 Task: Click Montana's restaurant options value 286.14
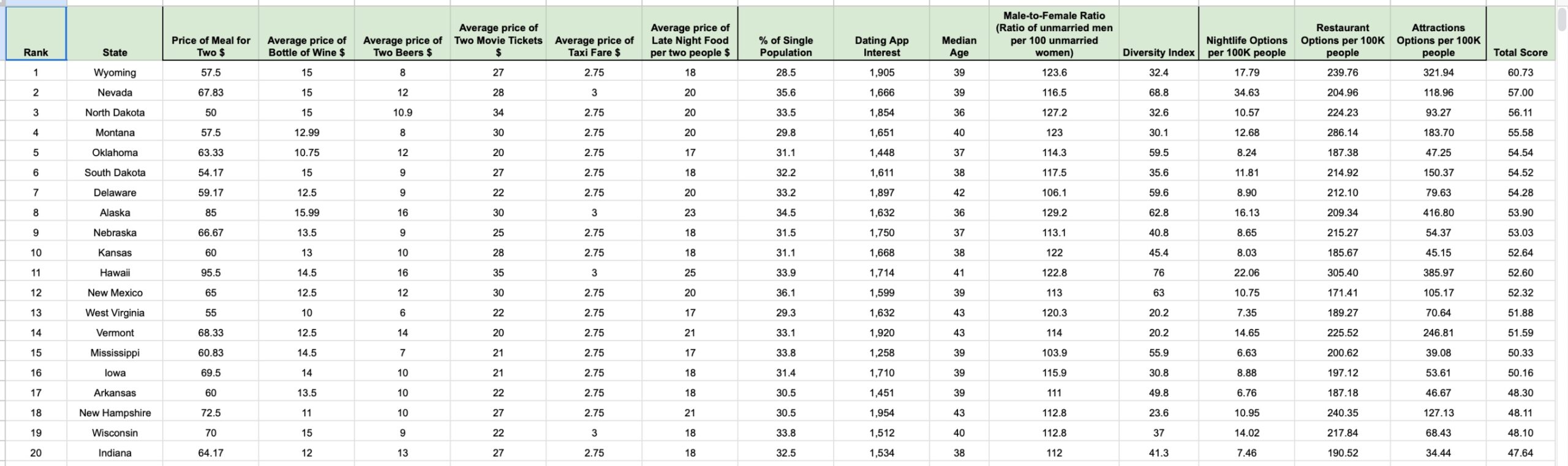(1342, 132)
